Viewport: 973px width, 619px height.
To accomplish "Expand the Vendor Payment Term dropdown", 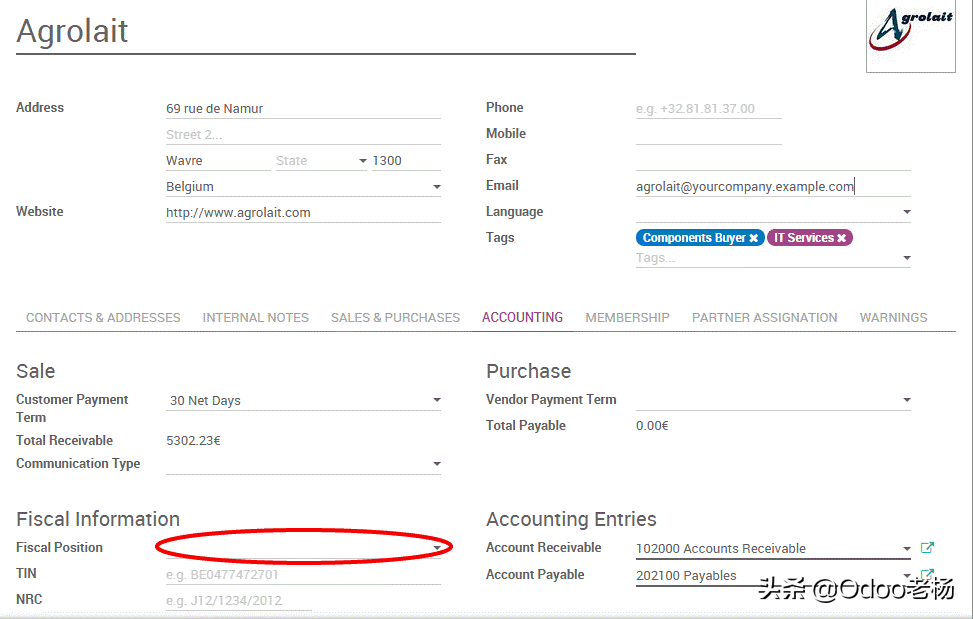I will tap(907, 400).
